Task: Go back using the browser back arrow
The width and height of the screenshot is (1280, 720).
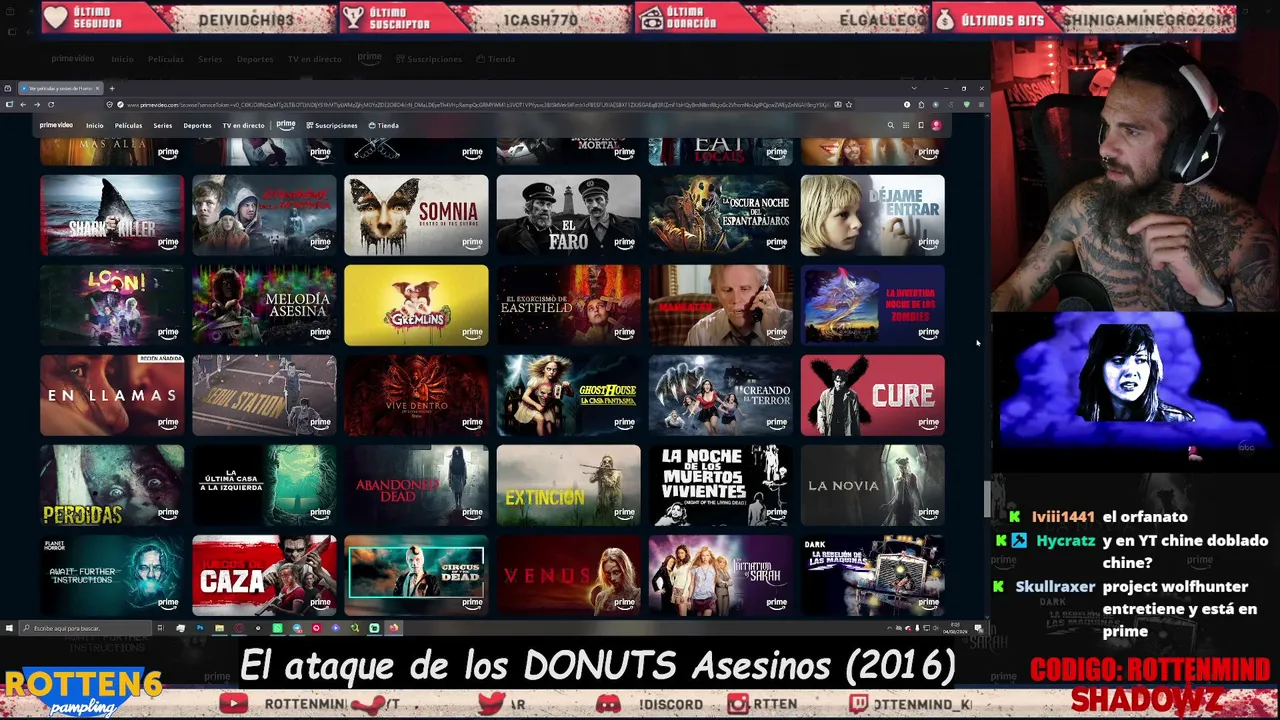Action: 22,104
